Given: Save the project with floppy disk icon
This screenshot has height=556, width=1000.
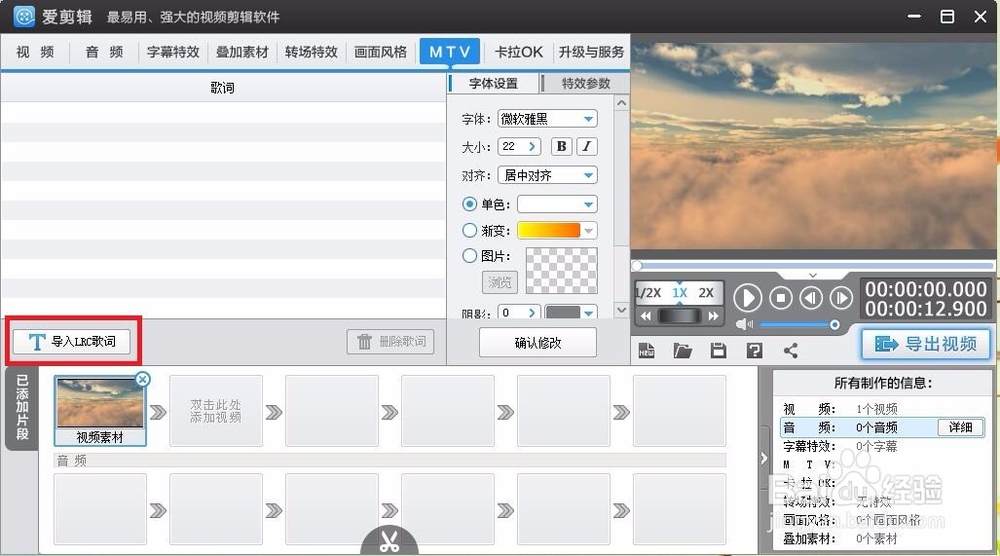Looking at the screenshot, I should tap(718, 350).
